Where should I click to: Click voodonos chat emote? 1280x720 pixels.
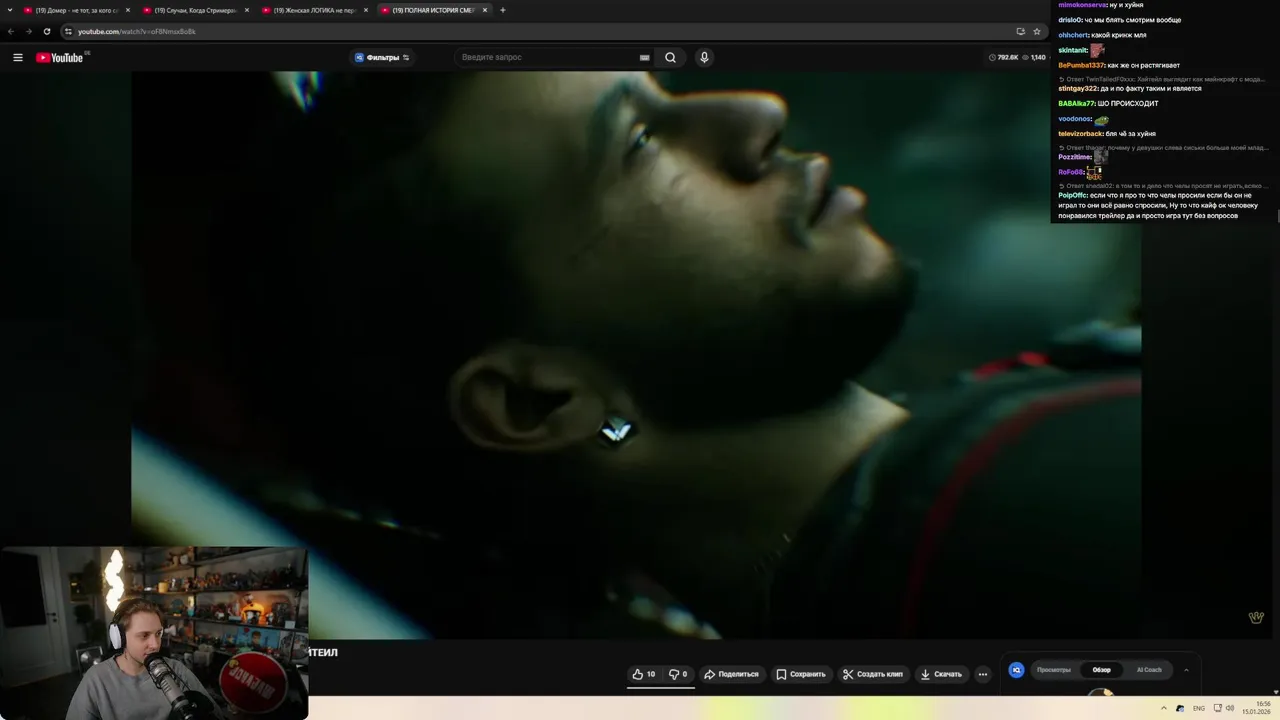1101,120
